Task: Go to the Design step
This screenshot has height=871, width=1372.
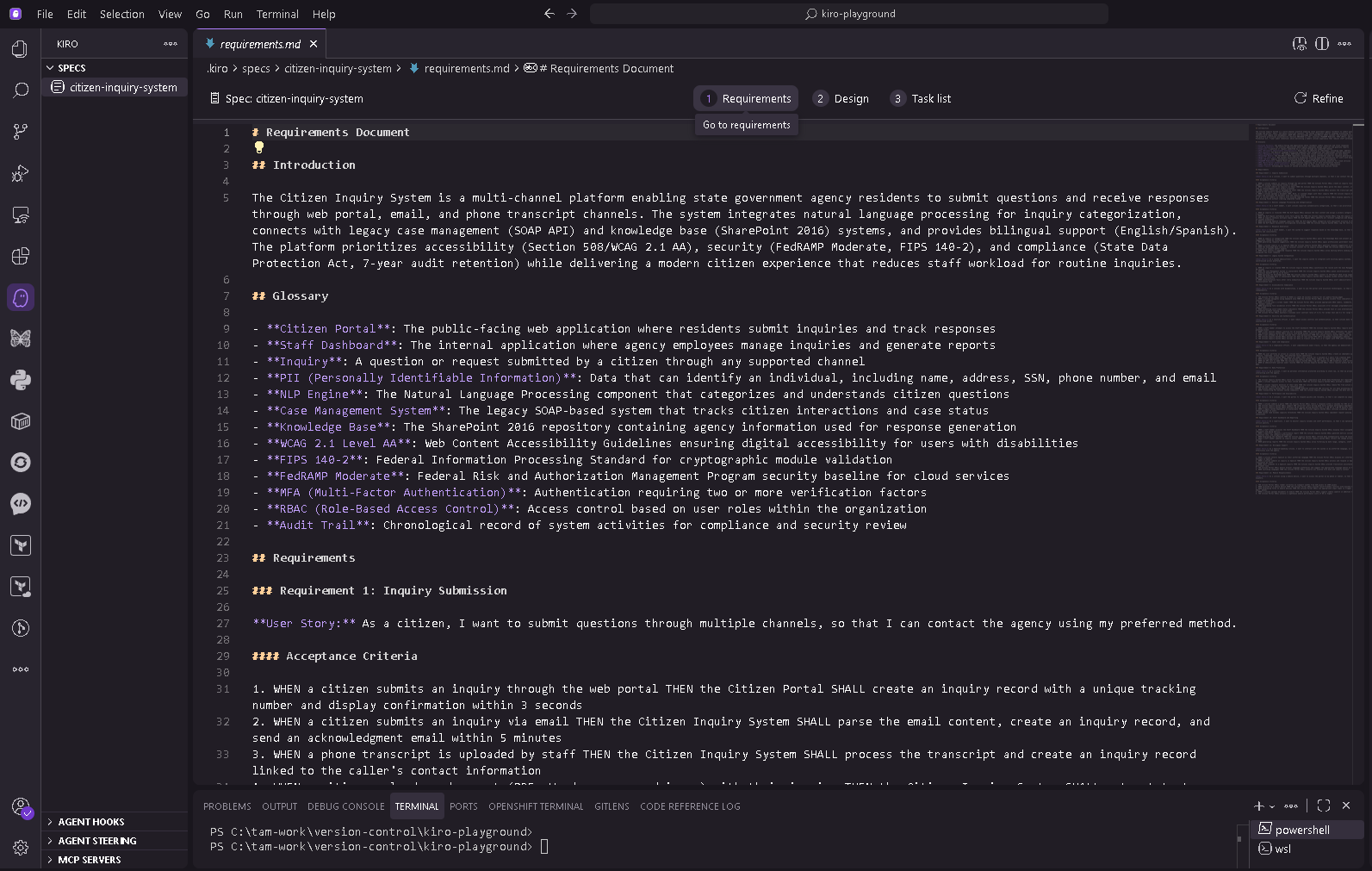Action: coord(841,98)
